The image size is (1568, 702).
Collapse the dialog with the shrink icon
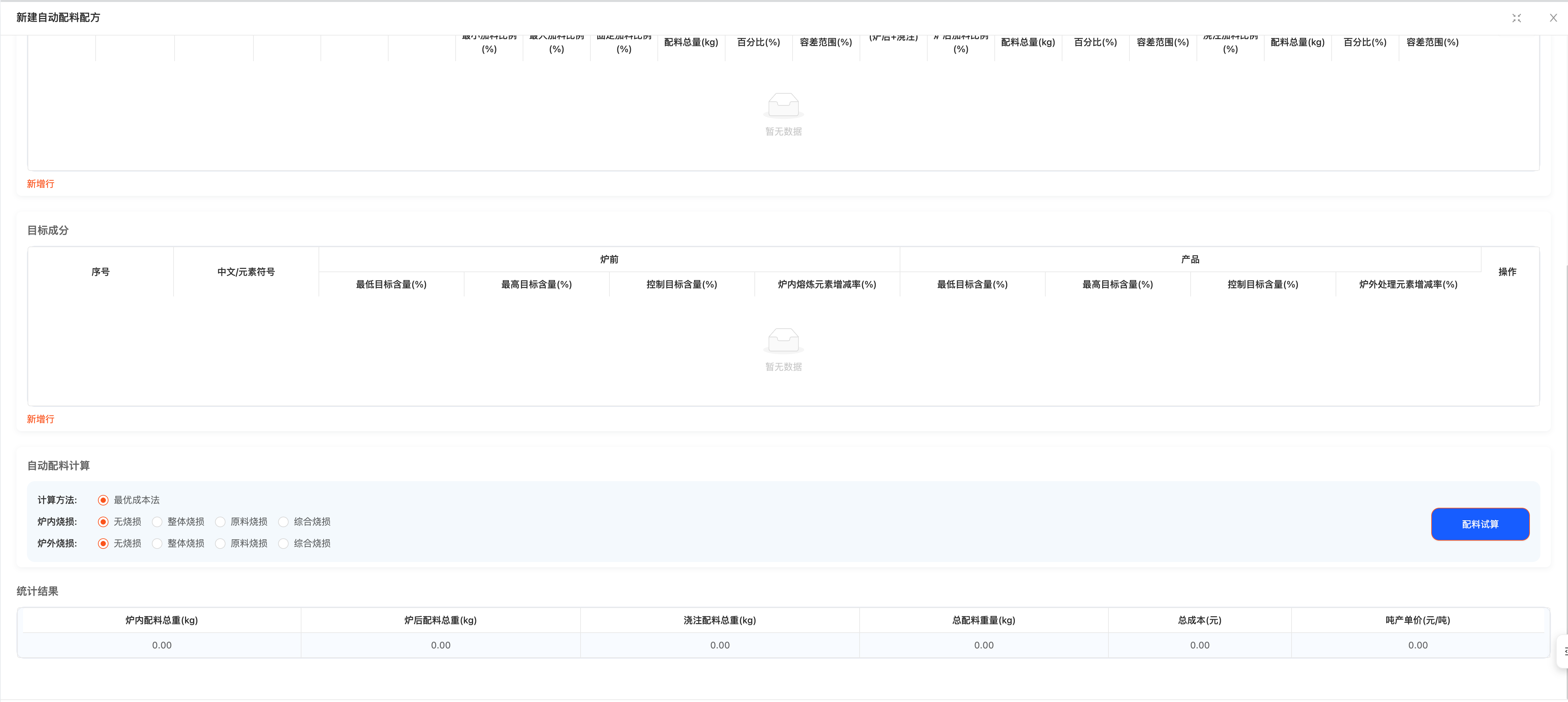tap(1516, 18)
